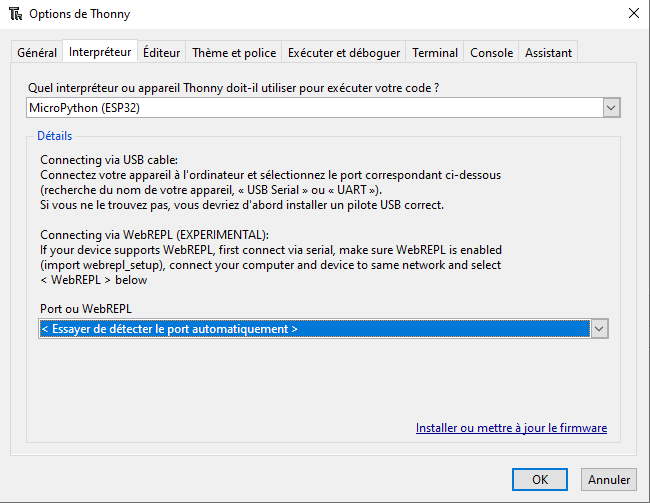Image resolution: width=650 pixels, height=503 pixels.
Task: Open Installer ou mettre à jour le firmware link
Action: (511, 428)
